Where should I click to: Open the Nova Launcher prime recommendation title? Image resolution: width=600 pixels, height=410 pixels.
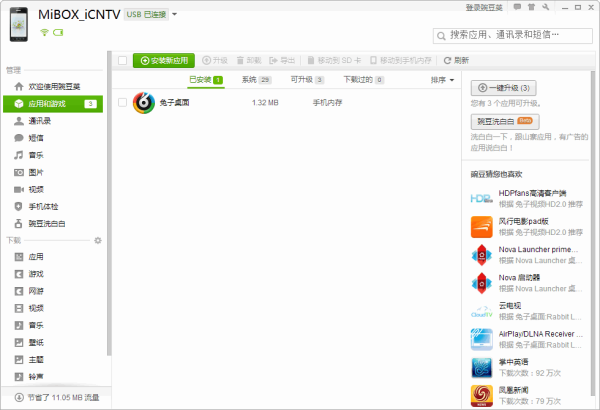tap(538, 250)
